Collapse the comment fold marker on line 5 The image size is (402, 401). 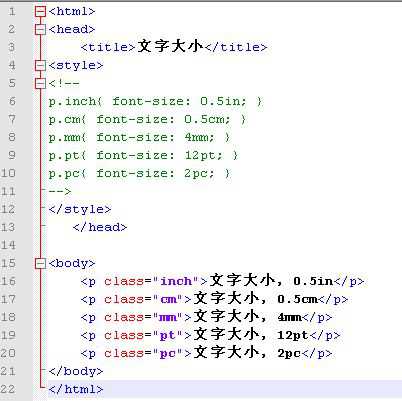(x=40, y=83)
